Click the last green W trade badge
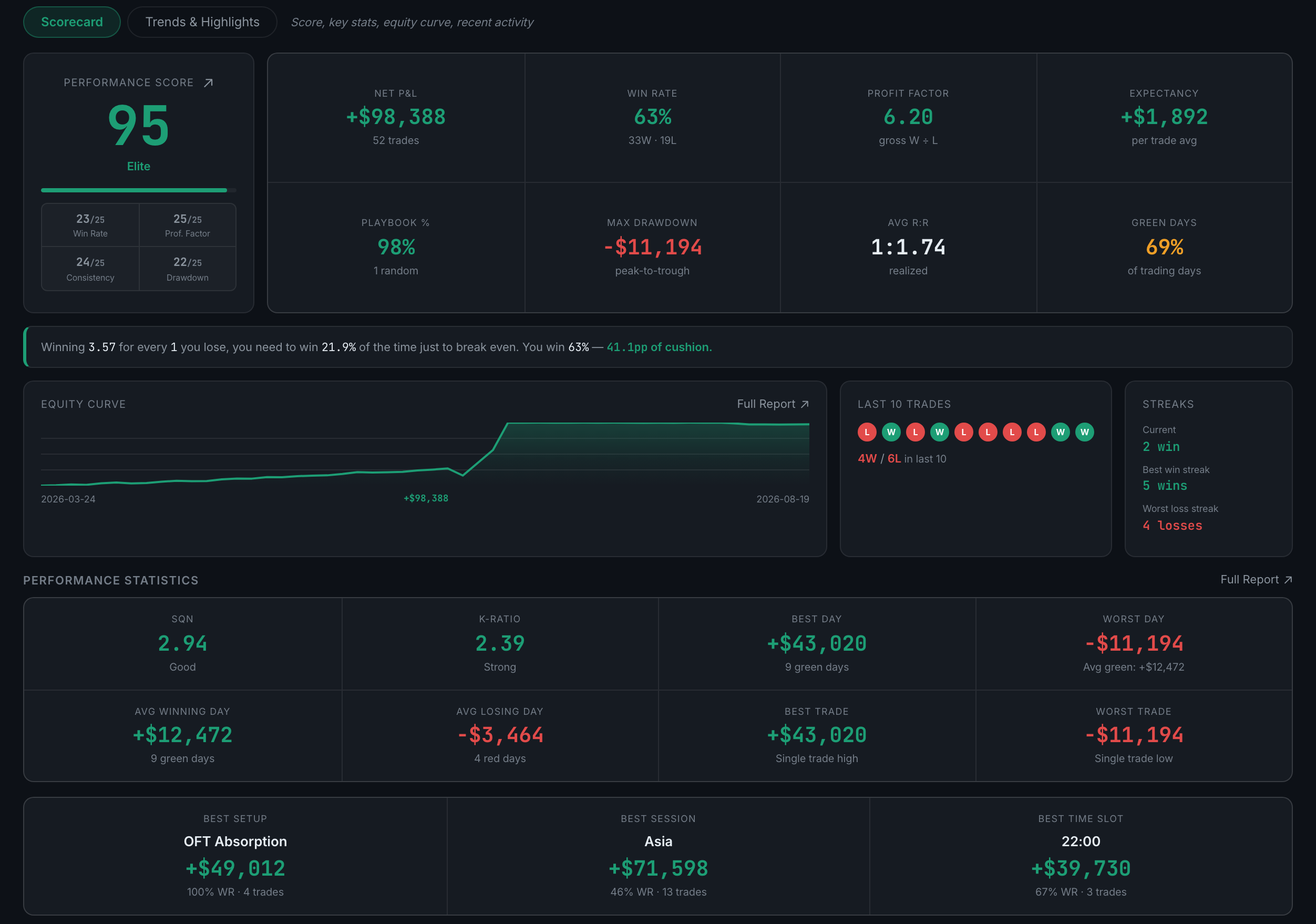 point(1084,432)
